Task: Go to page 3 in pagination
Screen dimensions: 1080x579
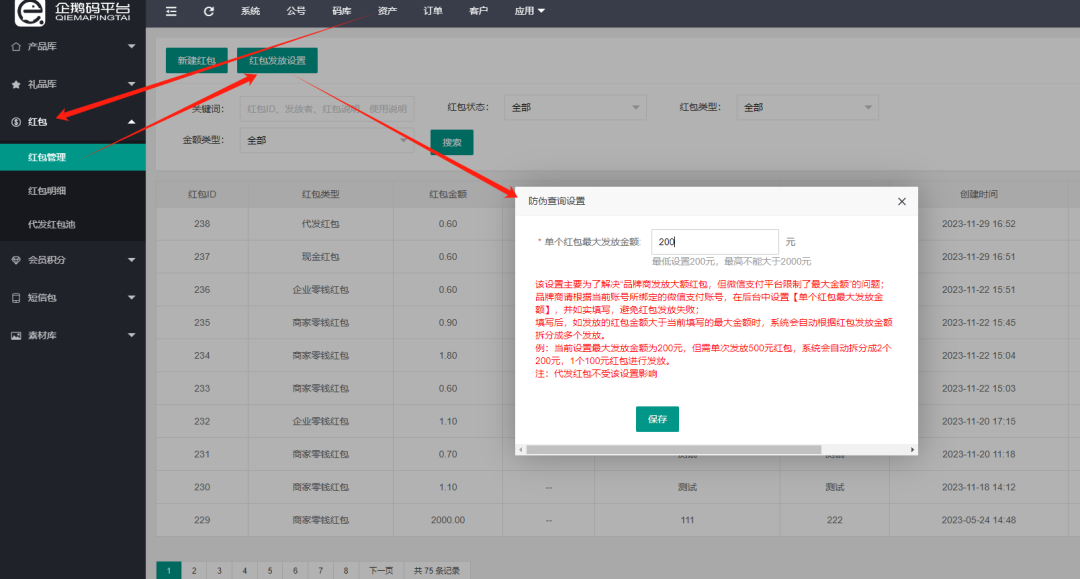Action: tap(219, 570)
